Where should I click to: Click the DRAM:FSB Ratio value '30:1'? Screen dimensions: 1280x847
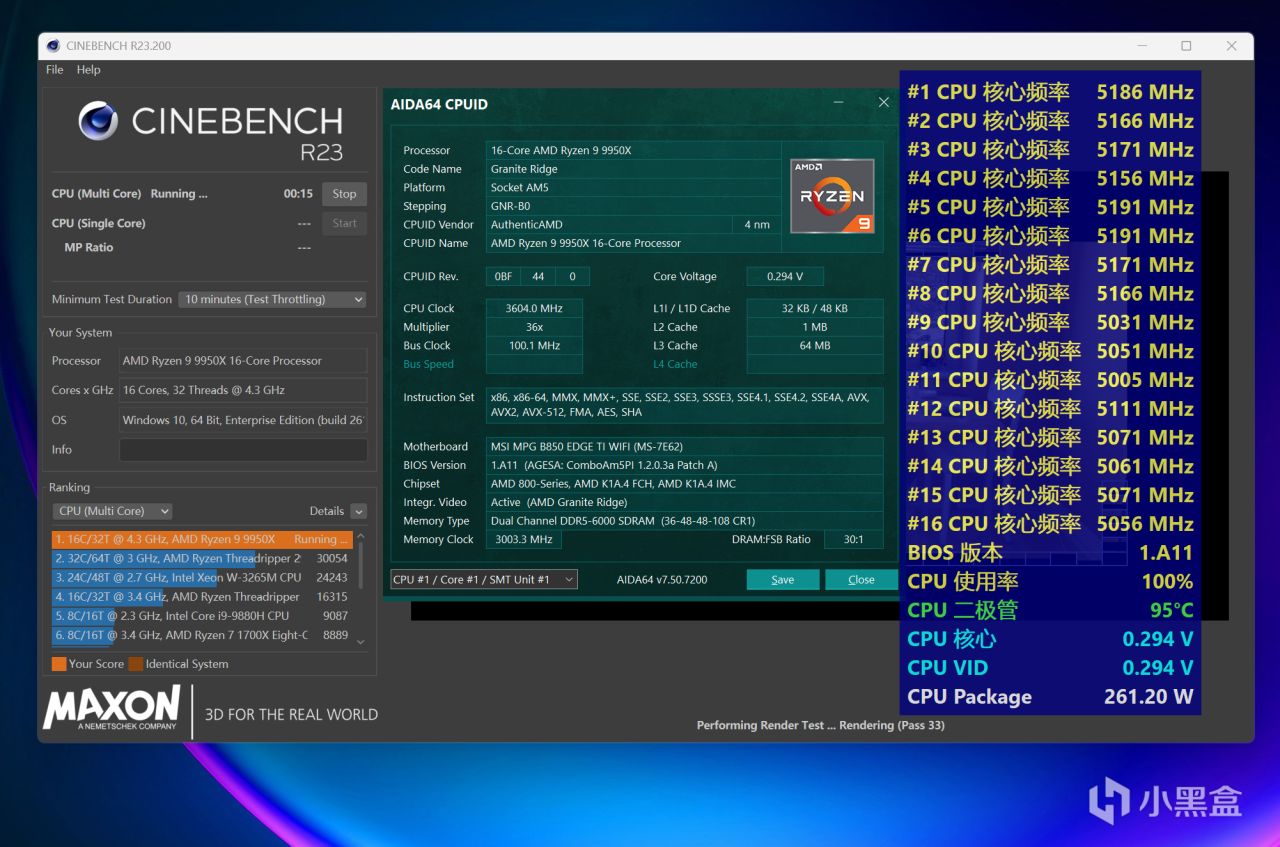pos(854,540)
